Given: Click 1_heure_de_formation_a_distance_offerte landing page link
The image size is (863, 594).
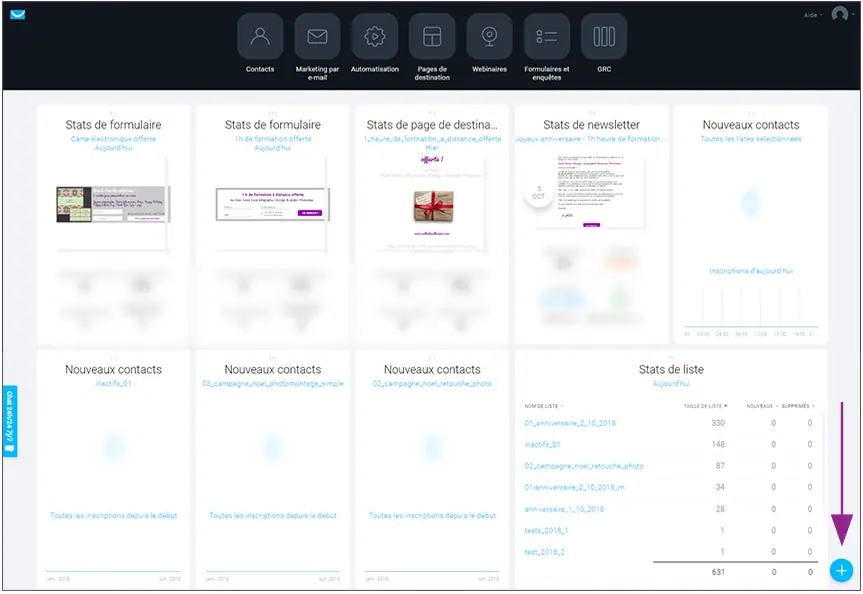Looking at the screenshot, I should (x=432, y=139).
